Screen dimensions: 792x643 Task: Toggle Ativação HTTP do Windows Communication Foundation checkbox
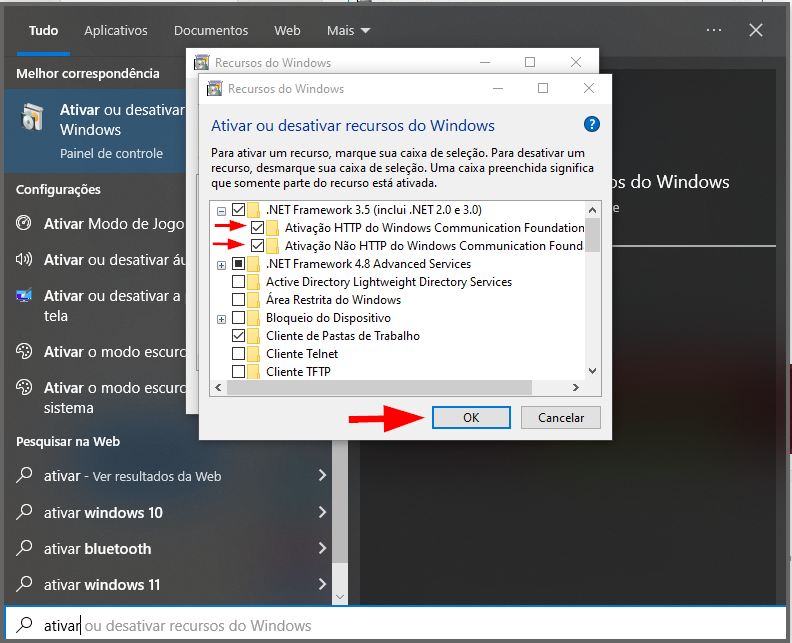(257, 228)
